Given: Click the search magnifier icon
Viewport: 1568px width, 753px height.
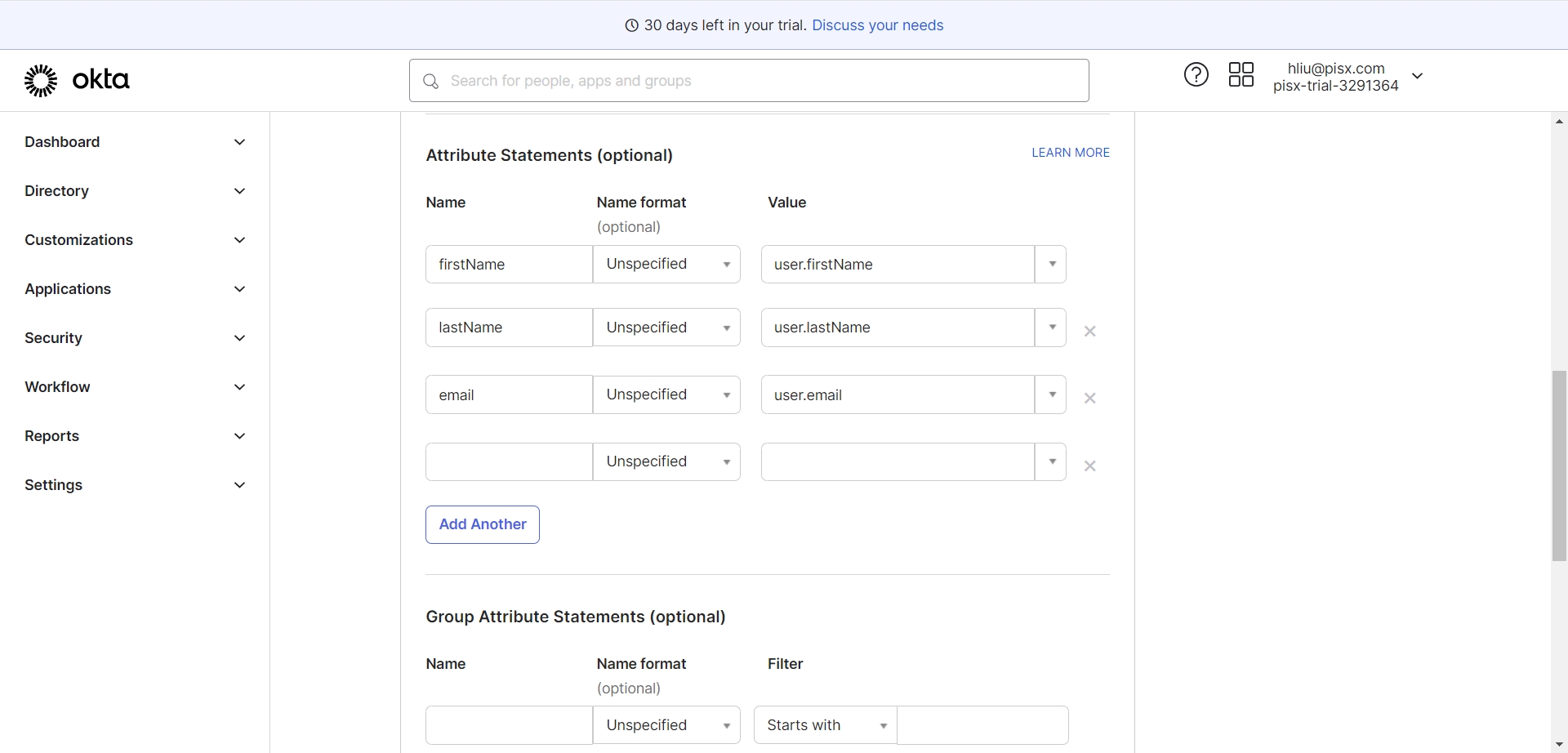Looking at the screenshot, I should pos(431,81).
